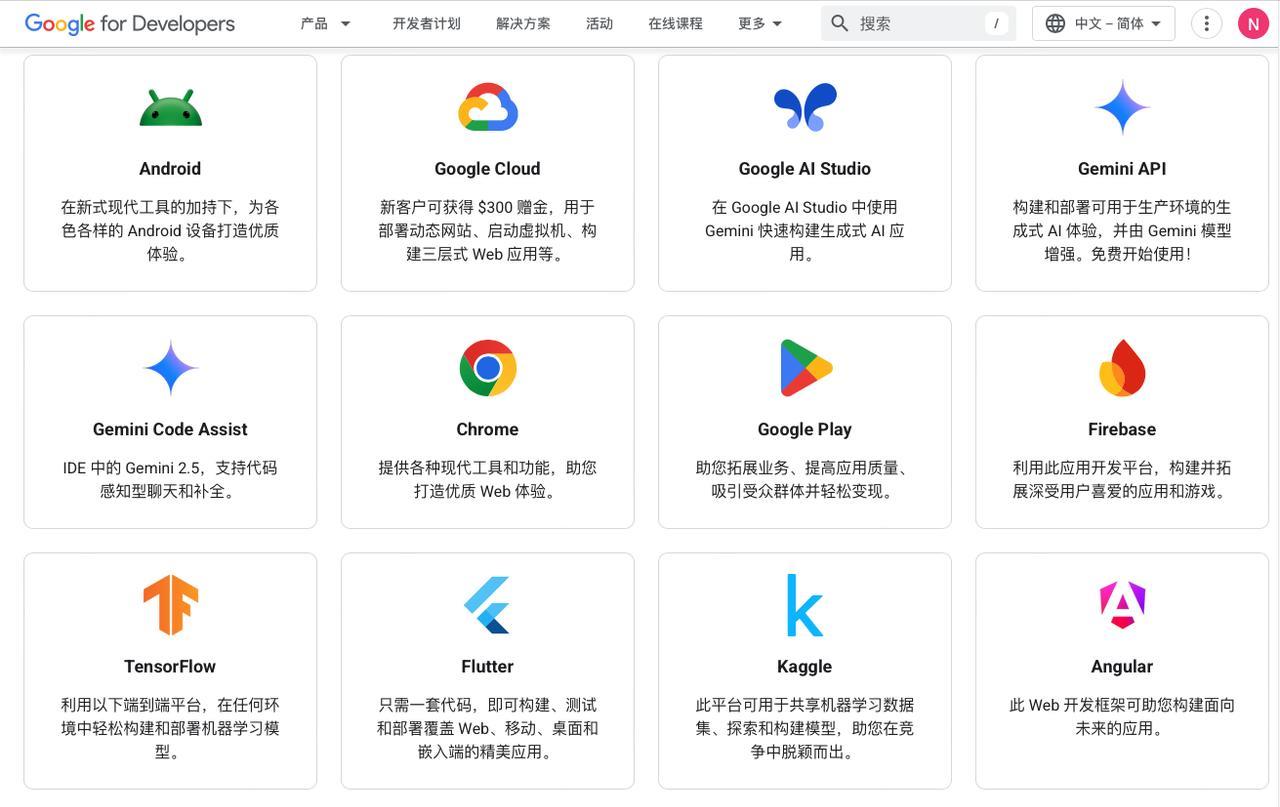The image size is (1280, 807).
Task: Click the Android robot icon
Action: pos(170,107)
